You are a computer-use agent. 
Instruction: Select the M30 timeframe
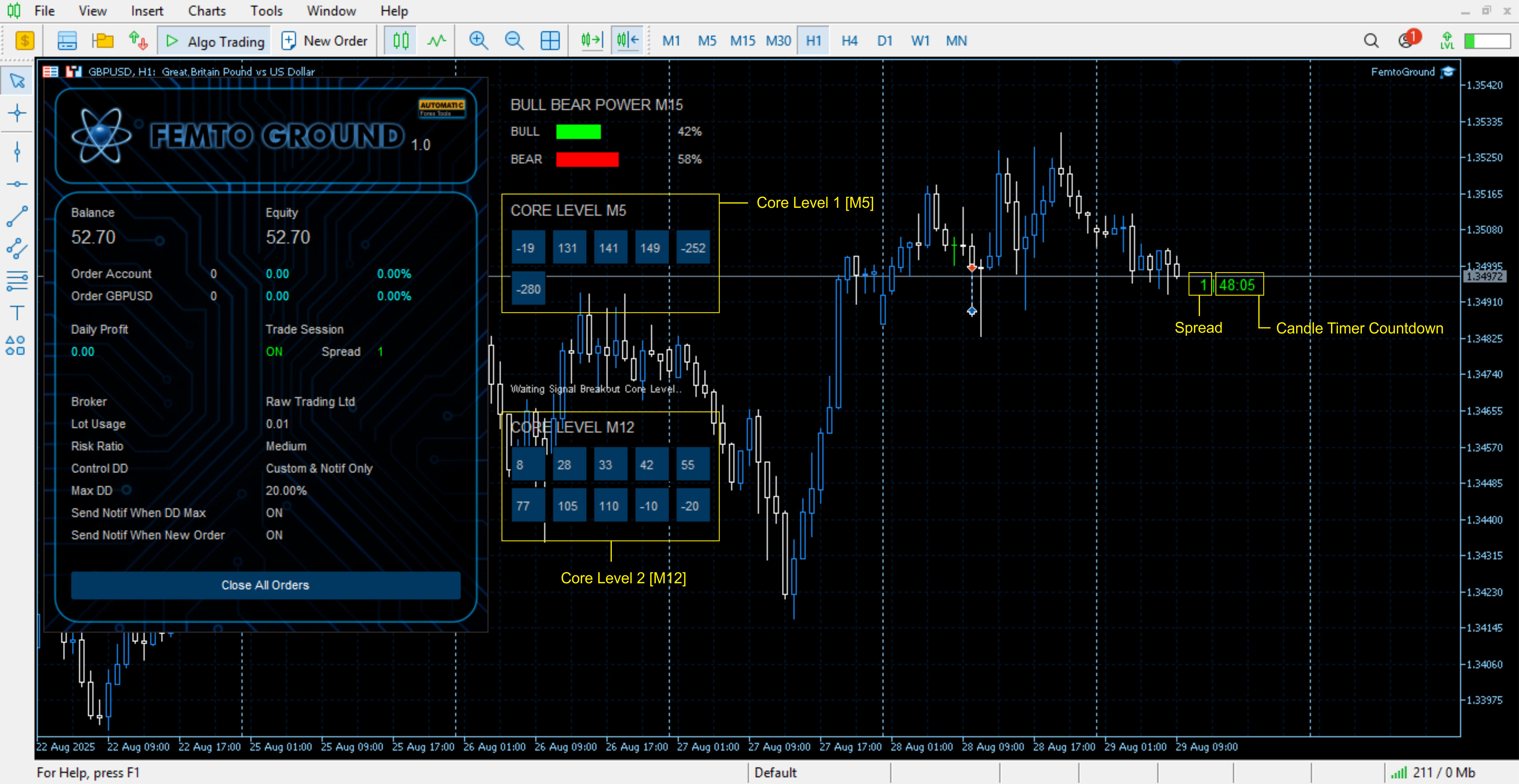pyautogui.click(x=778, y=41)
